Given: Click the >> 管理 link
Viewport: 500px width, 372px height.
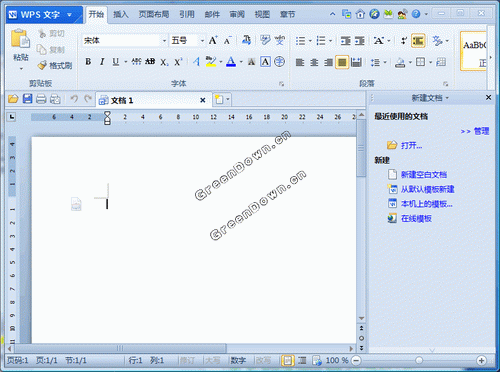Looking at the screenshot, I should (x=475, y=131).
